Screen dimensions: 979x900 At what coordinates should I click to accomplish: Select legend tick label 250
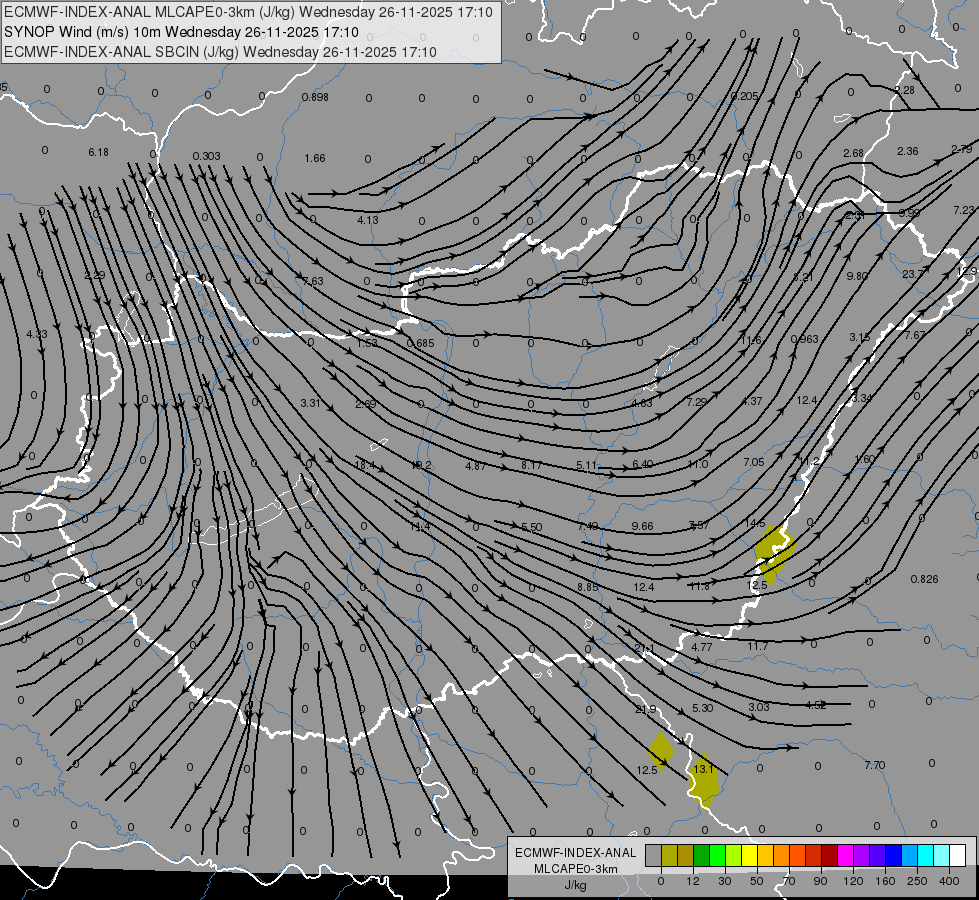[917, 881]
